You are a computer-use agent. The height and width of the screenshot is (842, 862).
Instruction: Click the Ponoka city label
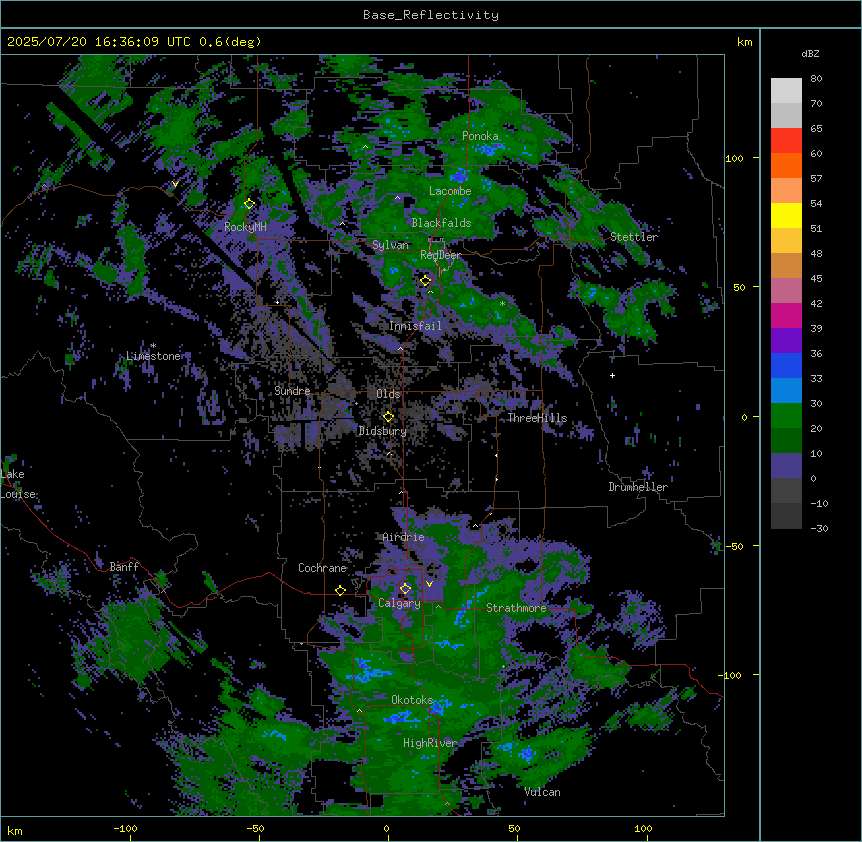pyautogui.click(x=480, y=136)
